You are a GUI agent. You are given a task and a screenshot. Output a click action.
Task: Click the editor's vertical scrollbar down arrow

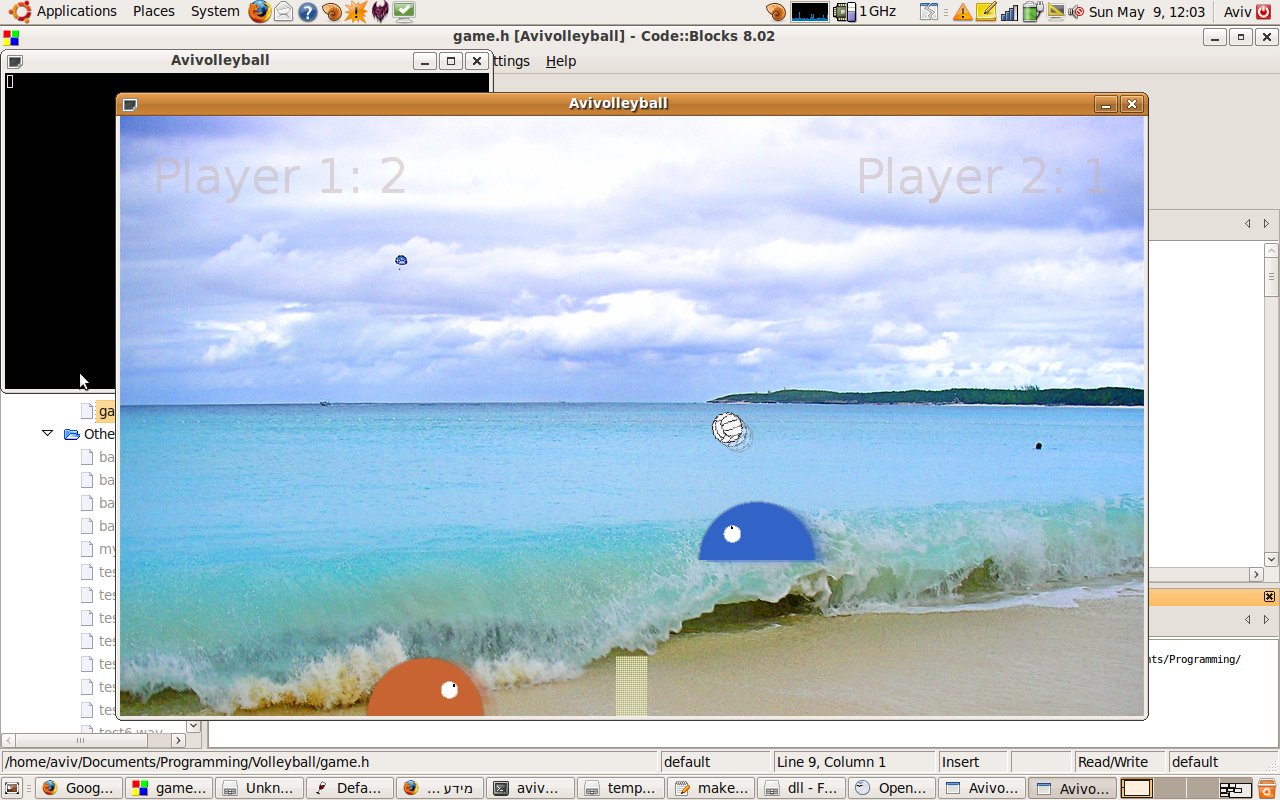tap(1271, 559)
